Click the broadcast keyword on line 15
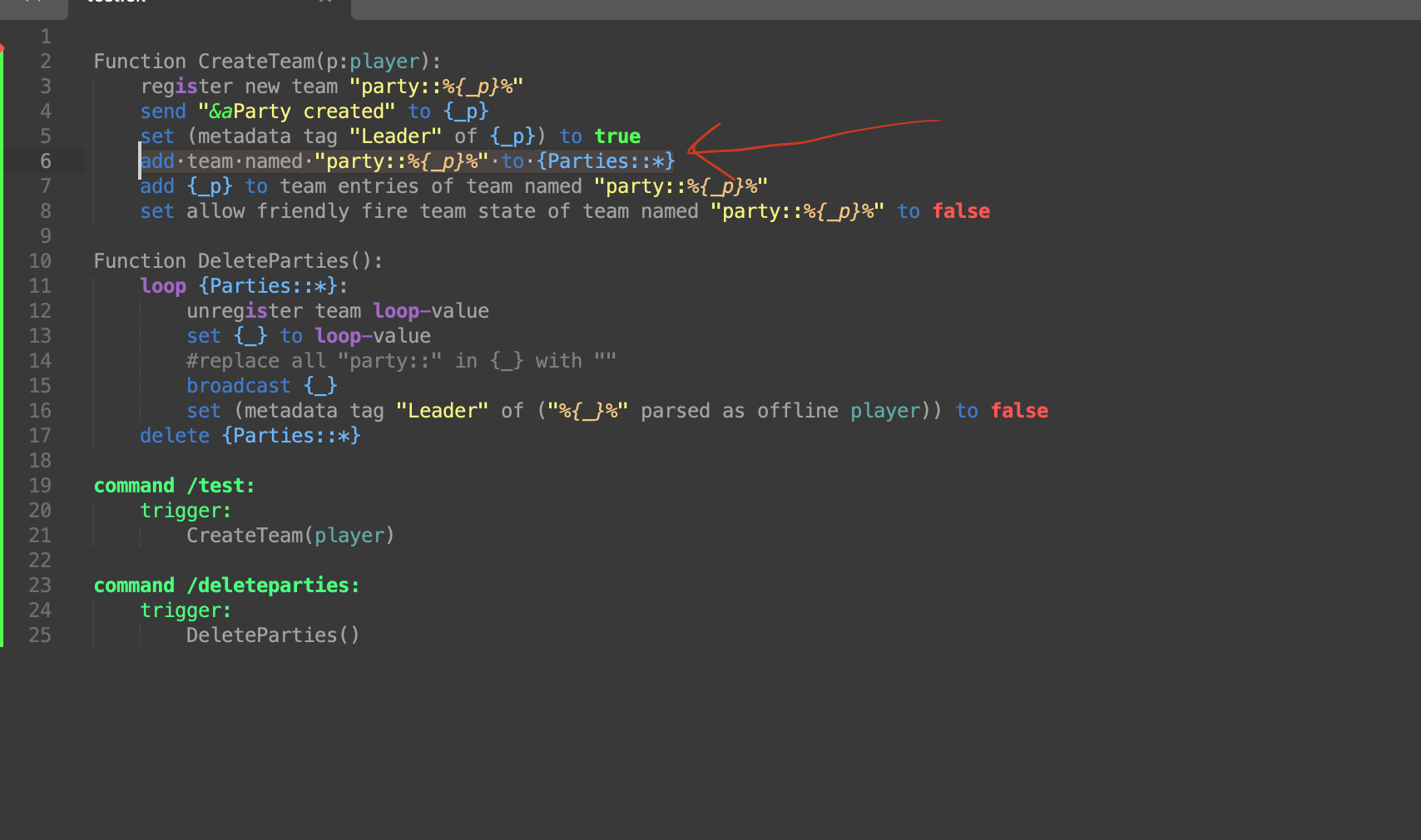The height and width of the screenshot is (840, 1421). pyautogui.click(x=238, y=385)
